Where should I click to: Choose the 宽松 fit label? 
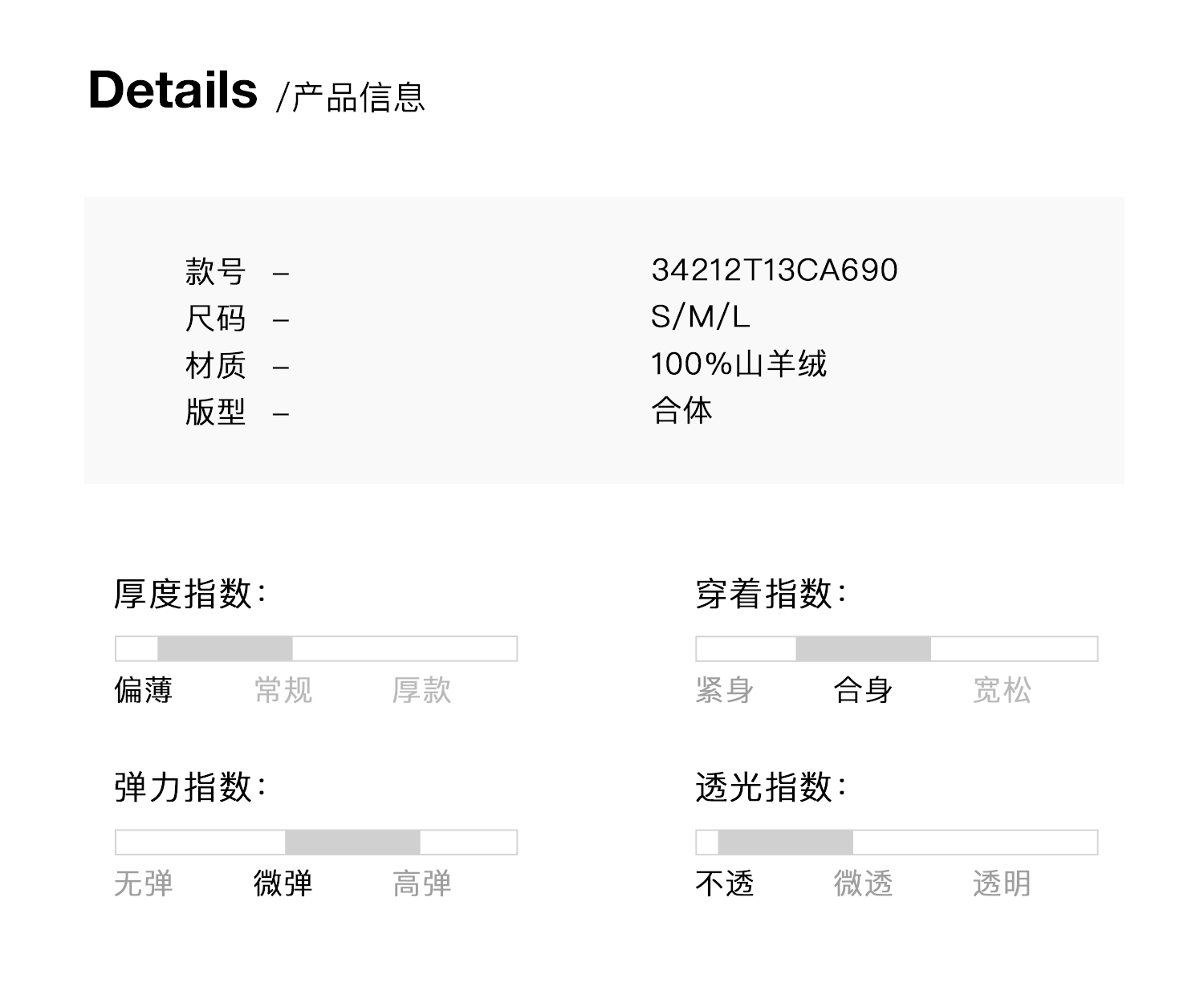1002,690
